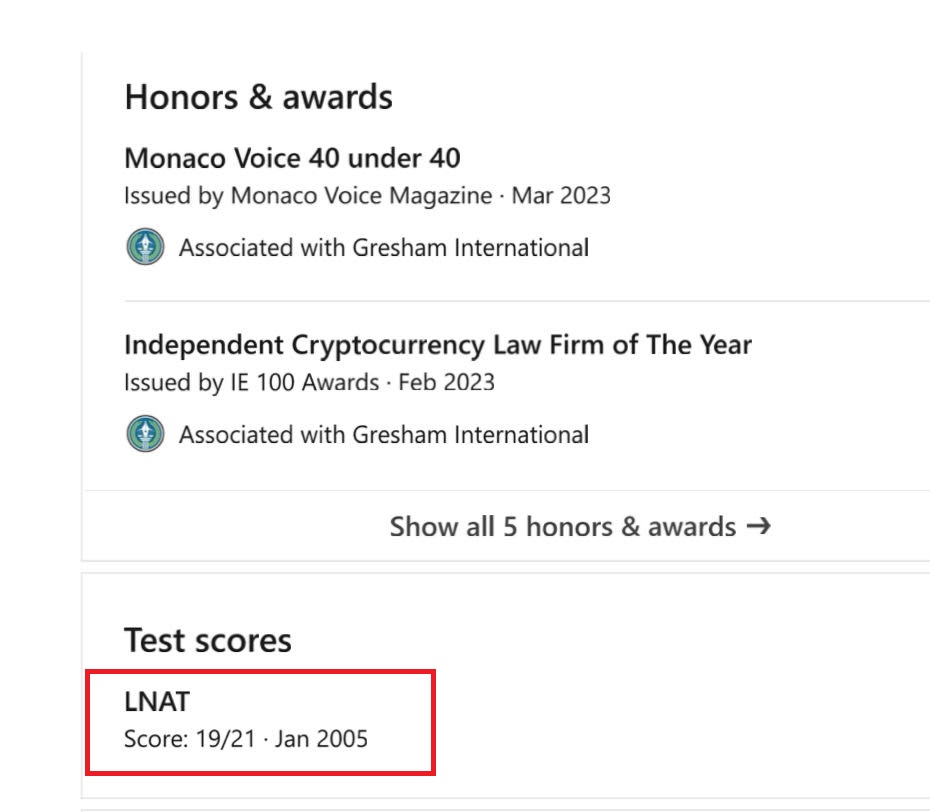The height and width of the screenshot is (812, 930).
Task: Click the Jan 2005 test date
Action: pyautogui.click(x=321, y=739)
